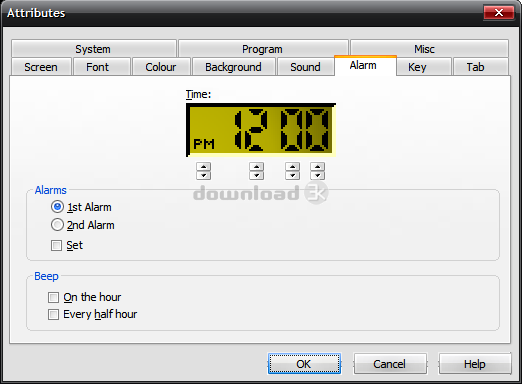Select the 2nd Alarm radio button
The width and height of the screenshot is (522, 384).
[x=57, y=225]
